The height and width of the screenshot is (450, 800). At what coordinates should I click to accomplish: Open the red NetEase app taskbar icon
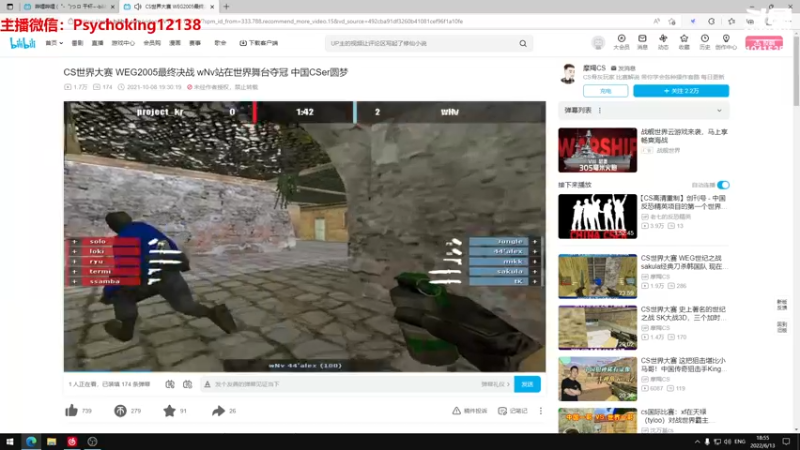pos(72,441)
